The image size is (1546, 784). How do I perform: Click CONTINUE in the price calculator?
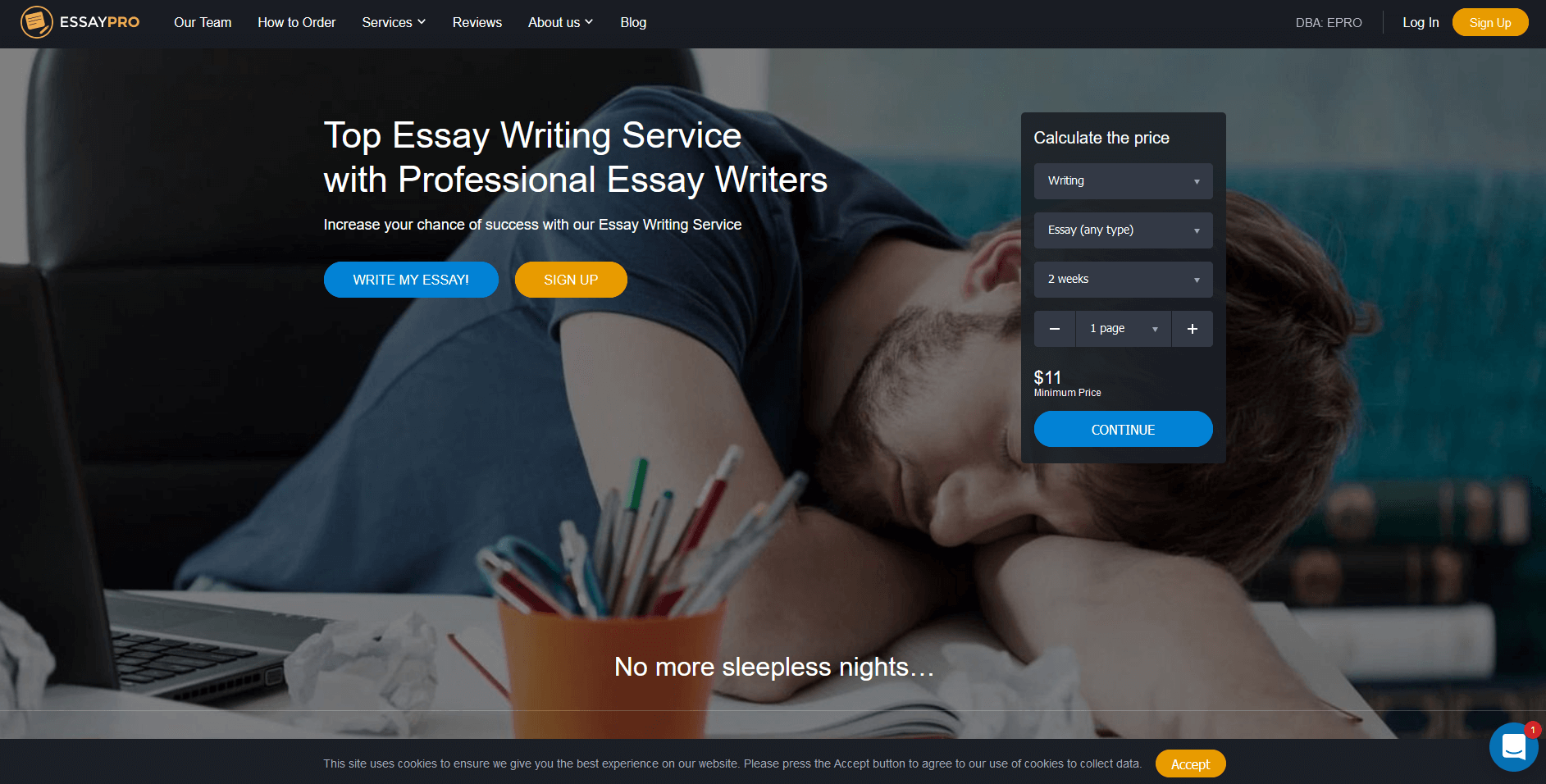coord(1123,429)
